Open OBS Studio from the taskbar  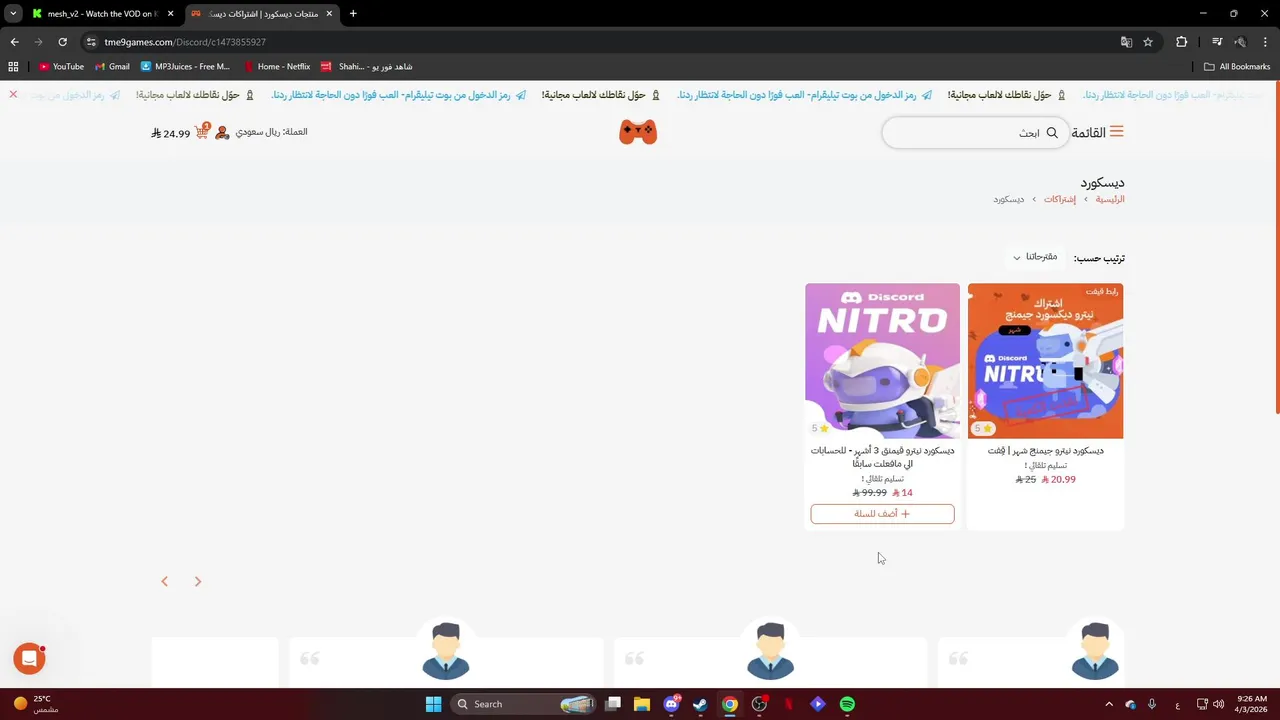coord(759,704)
